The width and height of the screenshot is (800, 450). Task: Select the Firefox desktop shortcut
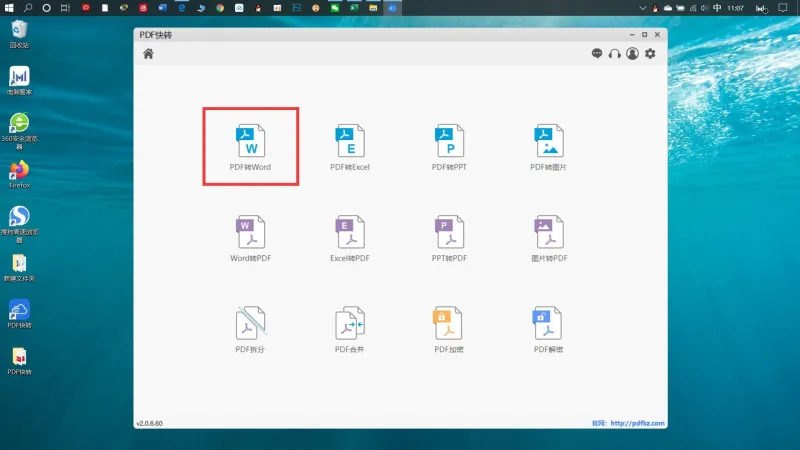pyautogui.click(x=19, y=174)
